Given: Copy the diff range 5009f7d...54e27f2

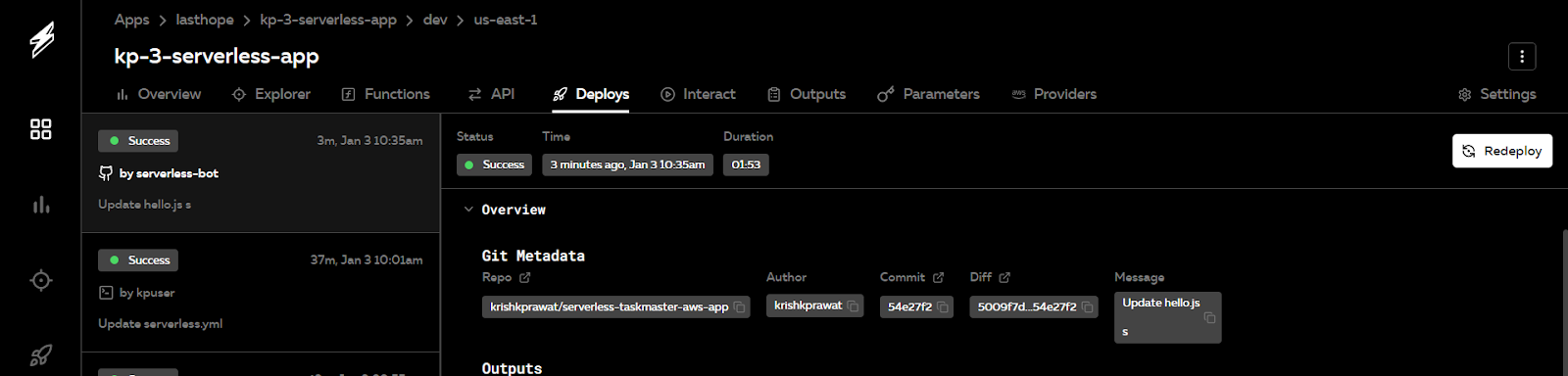Looking at the screenshot, I should tap(1087, 307).
